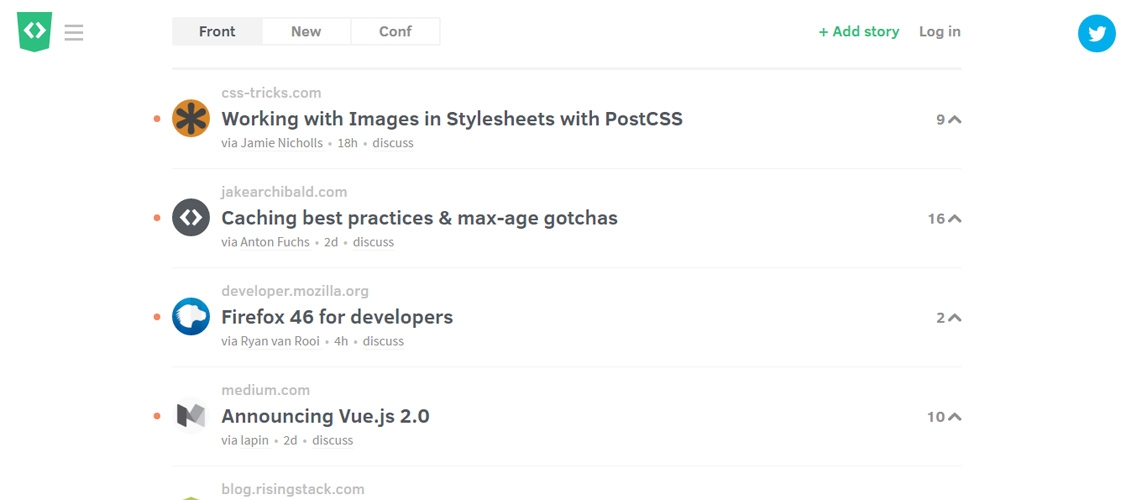Screen dimensions: 1131x500
Task: Click the blog.risingstack.com domain label
Action: point(293,489)
